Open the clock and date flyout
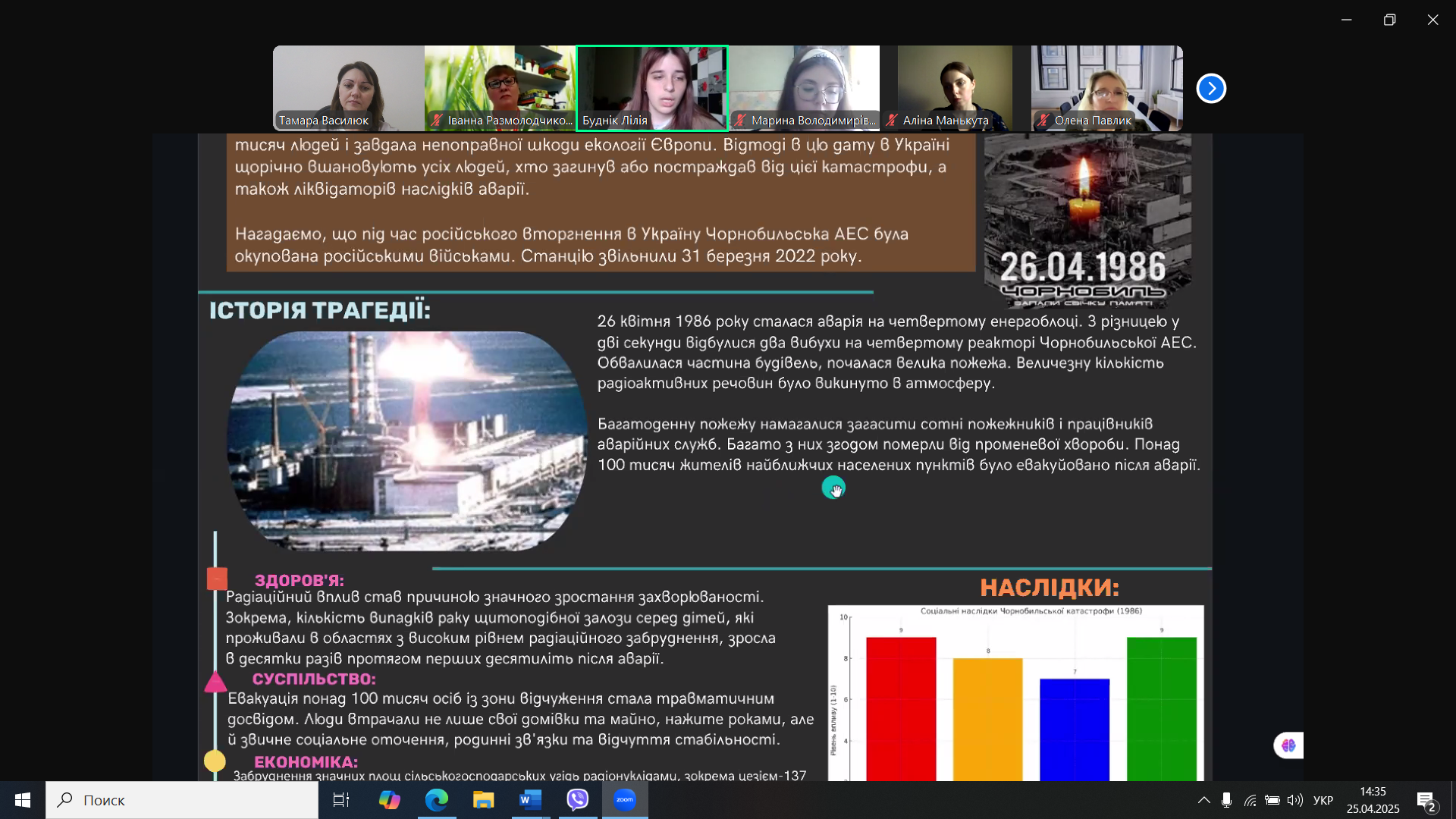This screenshot has width=1456, height=819. pos(1373,800)
